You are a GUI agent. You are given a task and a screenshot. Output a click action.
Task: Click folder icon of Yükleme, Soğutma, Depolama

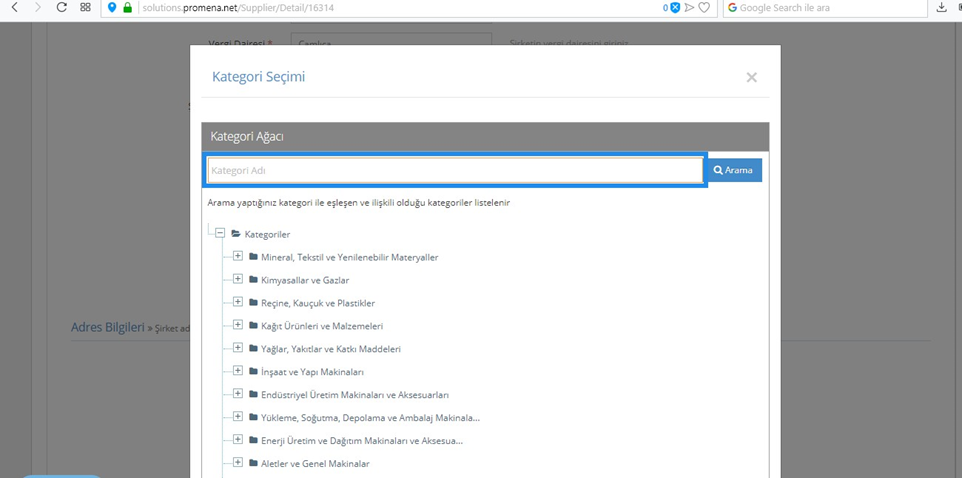coord(253,417)
